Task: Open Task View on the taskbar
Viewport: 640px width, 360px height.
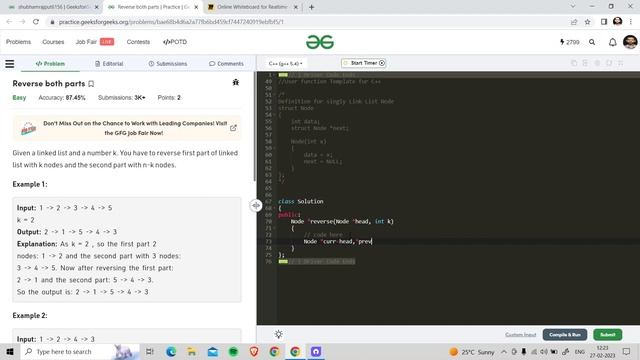Action: tap(149, 351)
